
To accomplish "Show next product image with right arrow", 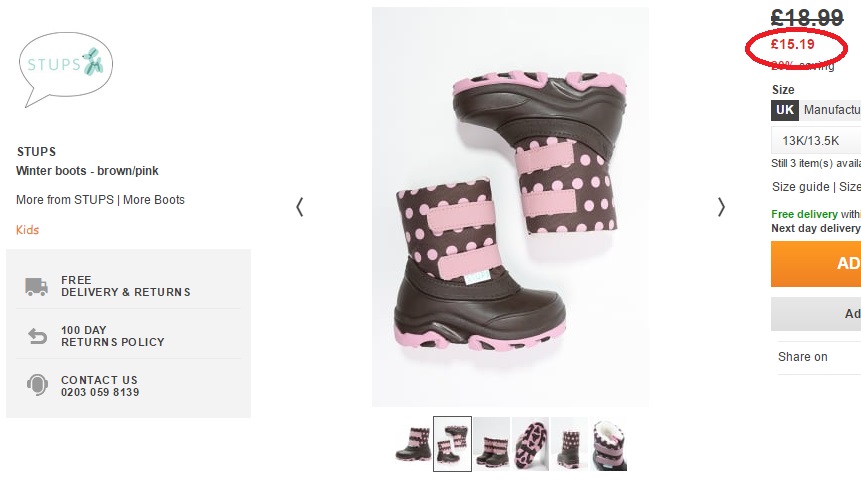I will (x=721, y=207).
